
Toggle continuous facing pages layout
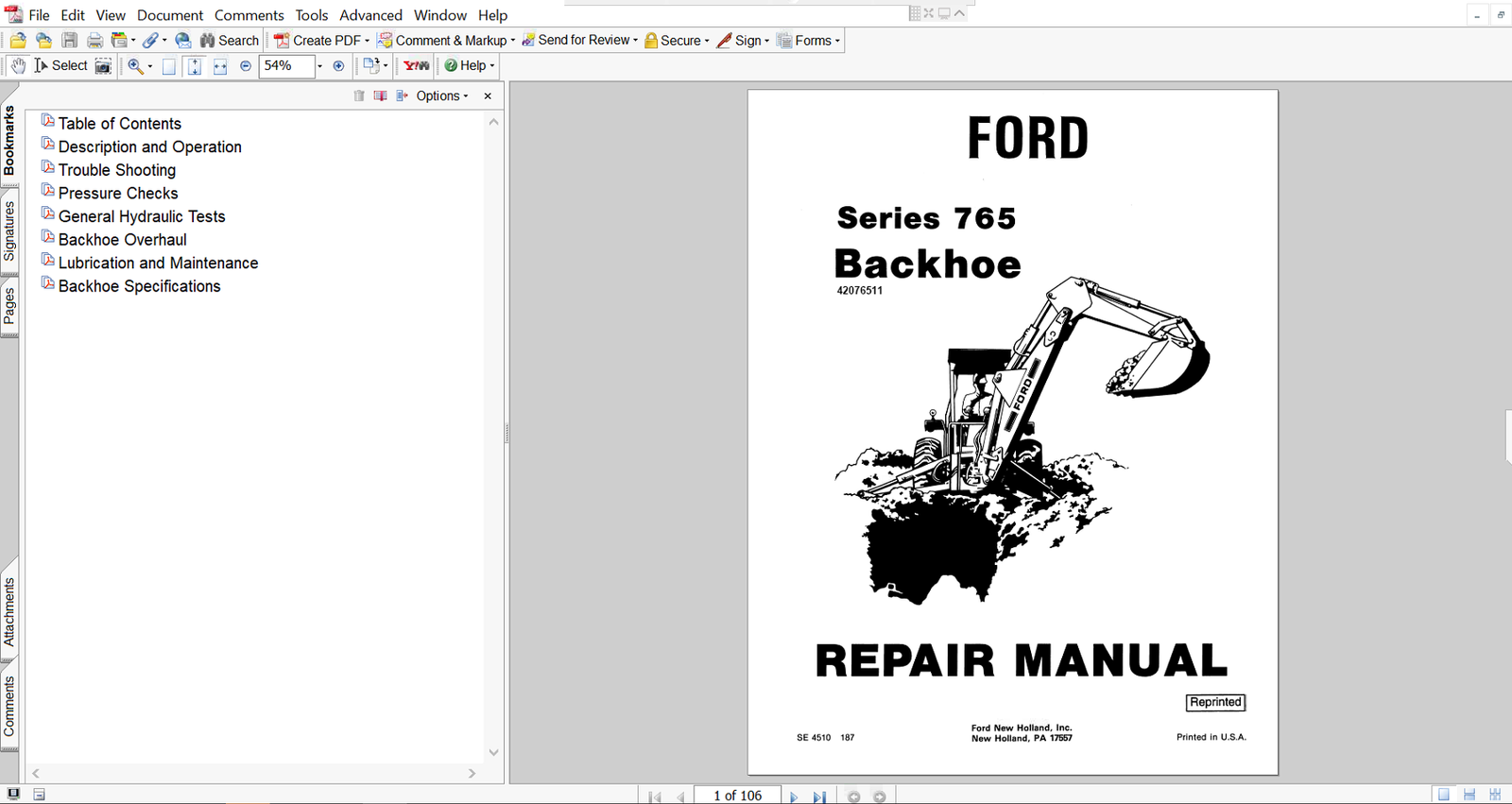tap(1495, 795)
